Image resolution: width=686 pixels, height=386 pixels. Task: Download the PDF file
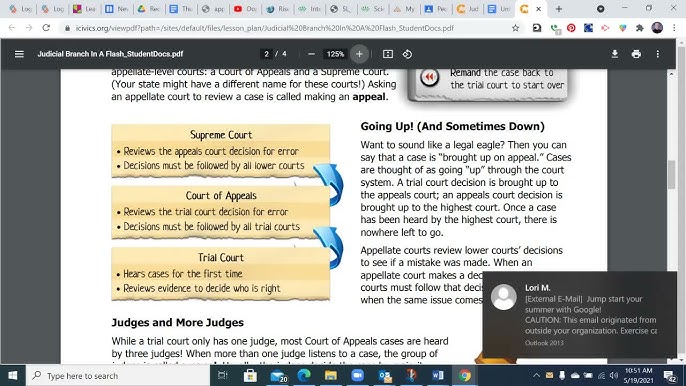(x=615, y=54)
